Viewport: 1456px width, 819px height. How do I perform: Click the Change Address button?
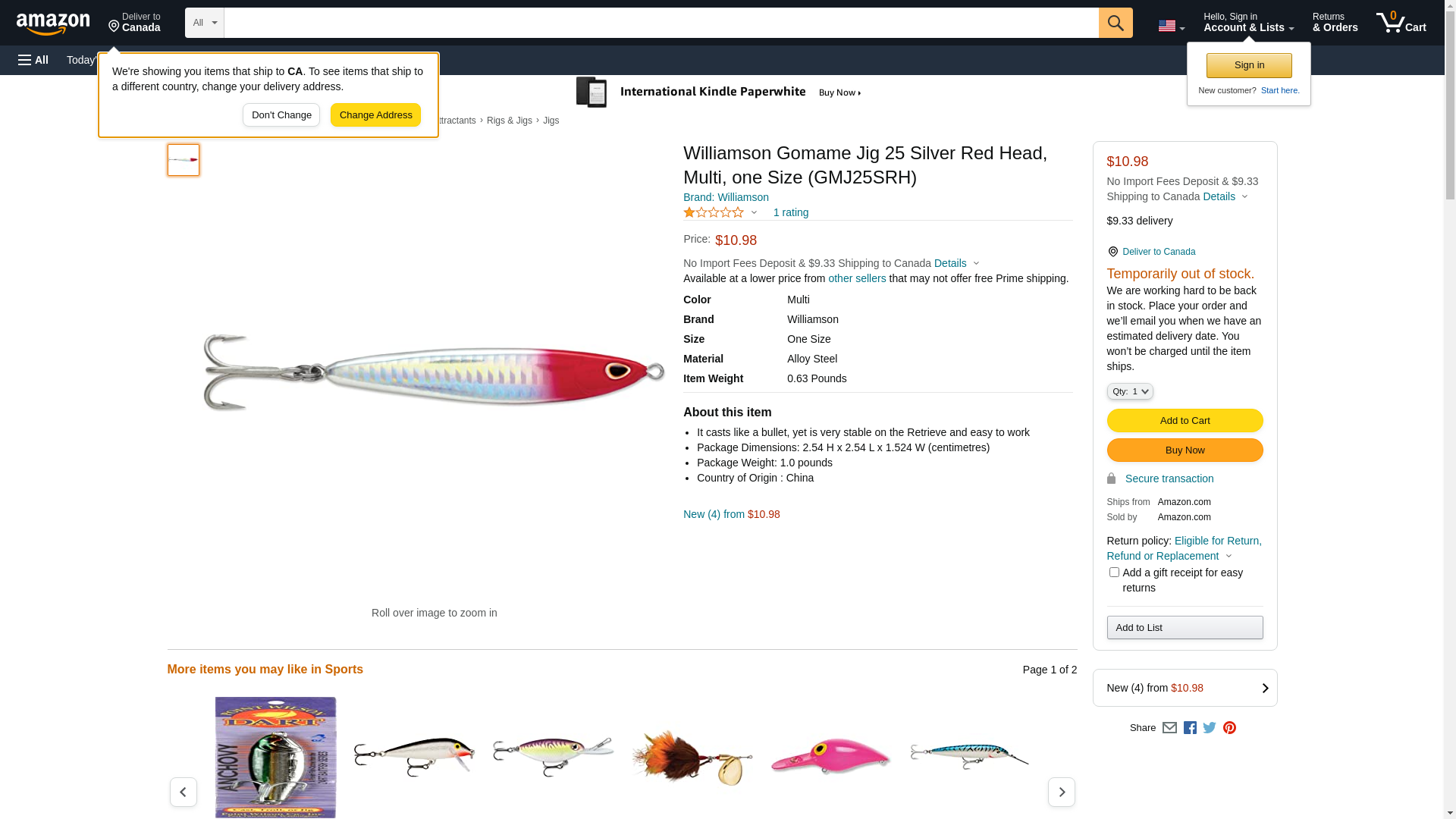(x=375, y=115)
